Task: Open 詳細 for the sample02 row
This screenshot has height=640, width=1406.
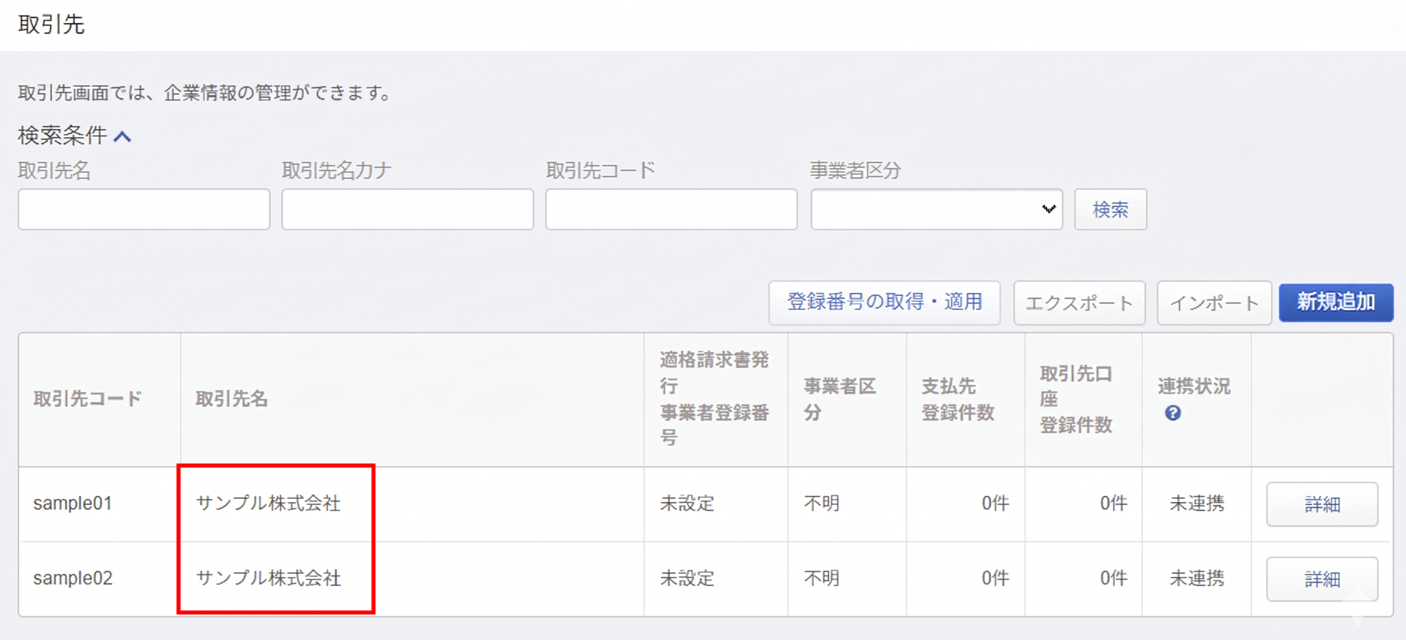Action: [x=1321, y=579]
